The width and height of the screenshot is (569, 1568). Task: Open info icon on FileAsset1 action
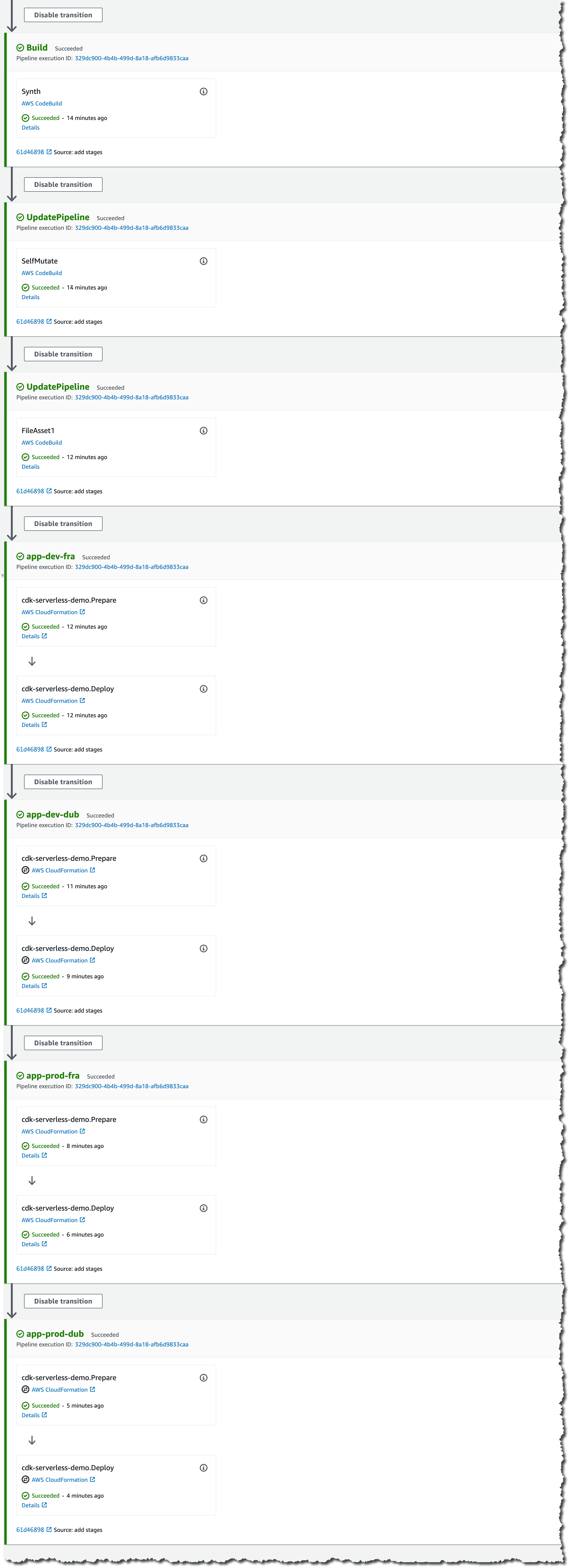(x=203, y=430)
